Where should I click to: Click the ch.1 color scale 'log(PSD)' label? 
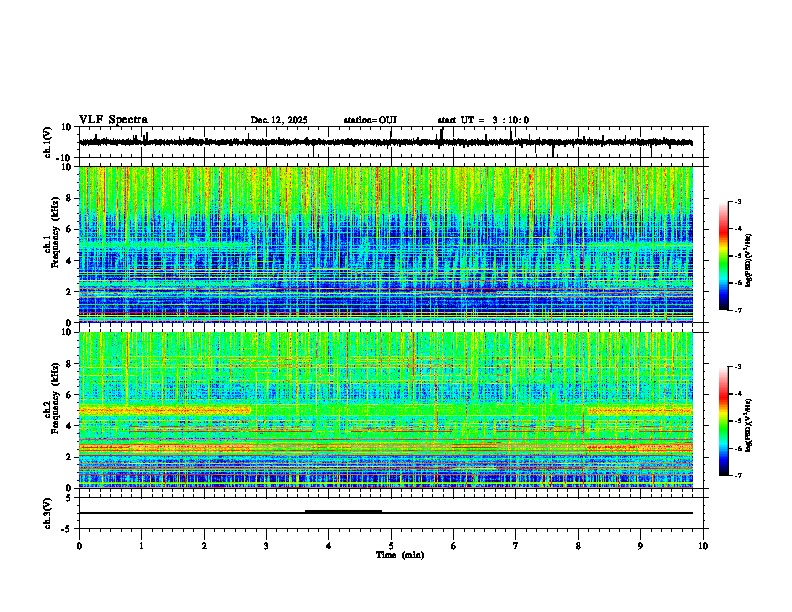click(x=749, y=261)
